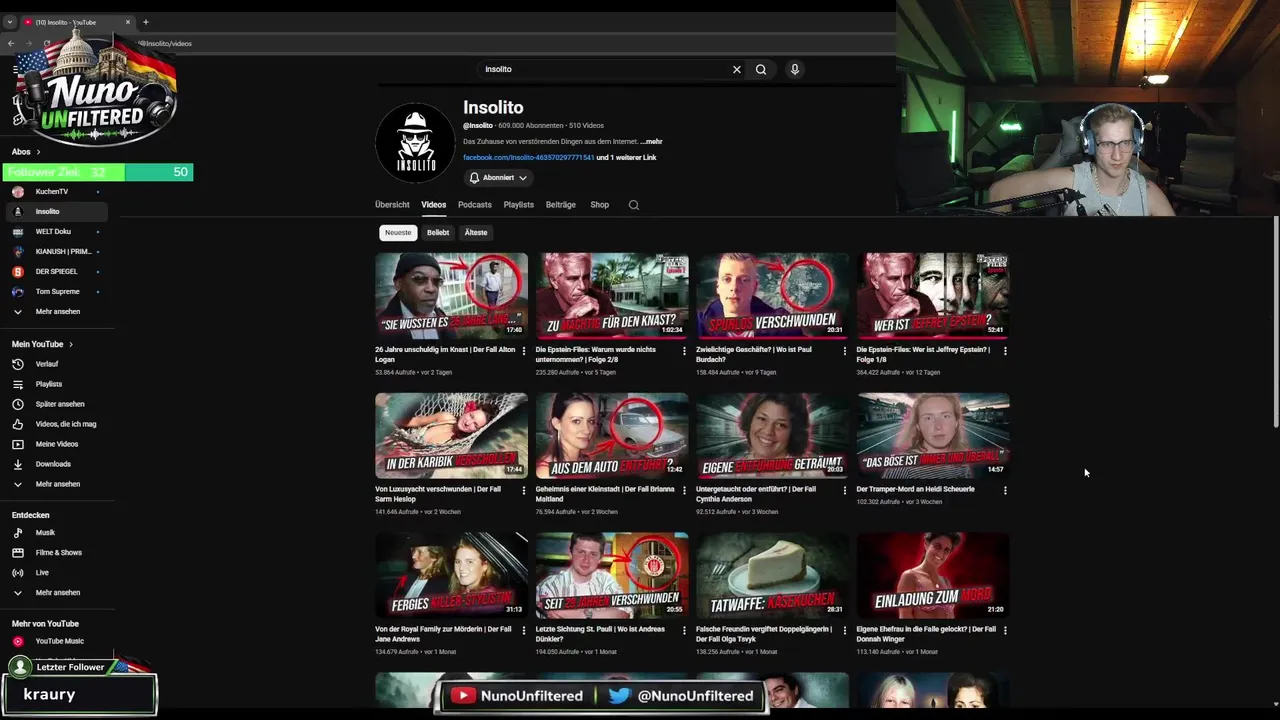Image resolution: width=1280 pixels, height=720 pixels.
Task: Open Downloads in sidebar
Action: tap(55, 464)
